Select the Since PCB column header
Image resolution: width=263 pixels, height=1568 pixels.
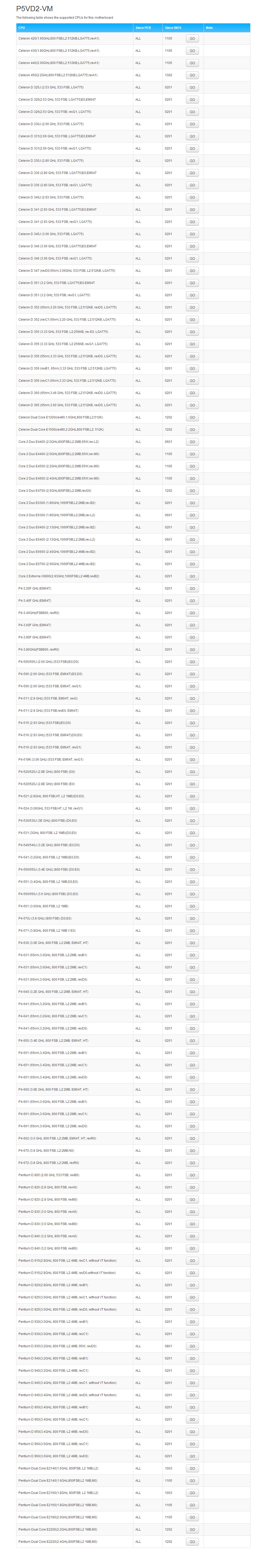coord(143,27)
